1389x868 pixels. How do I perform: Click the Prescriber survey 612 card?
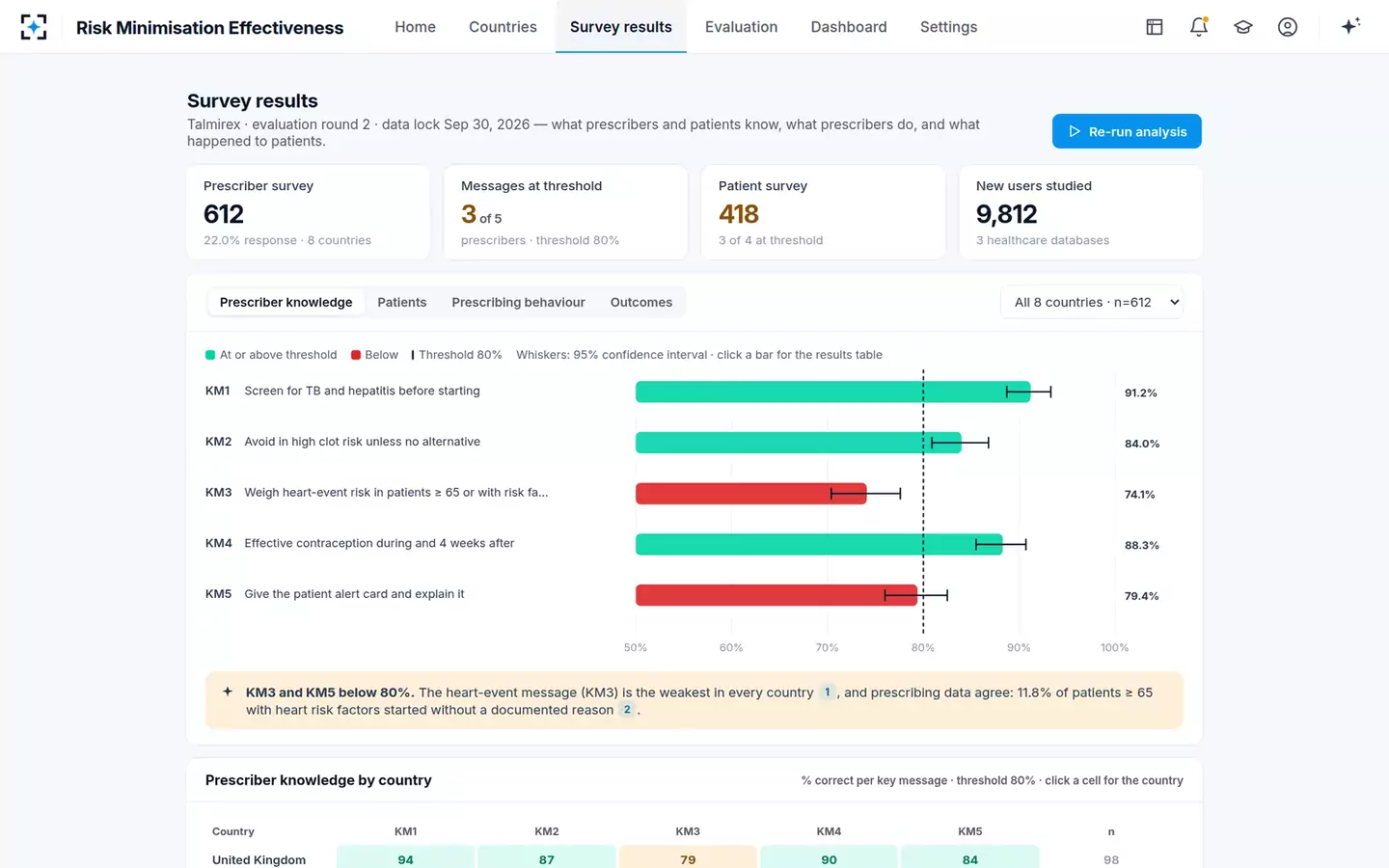tap(309, 212)
